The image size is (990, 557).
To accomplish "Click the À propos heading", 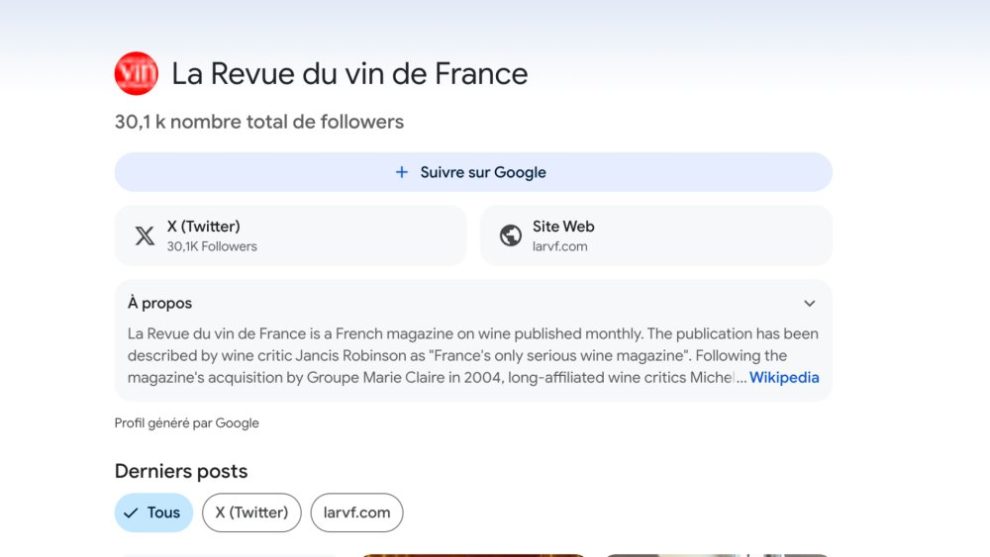I will tap(160, 303).
